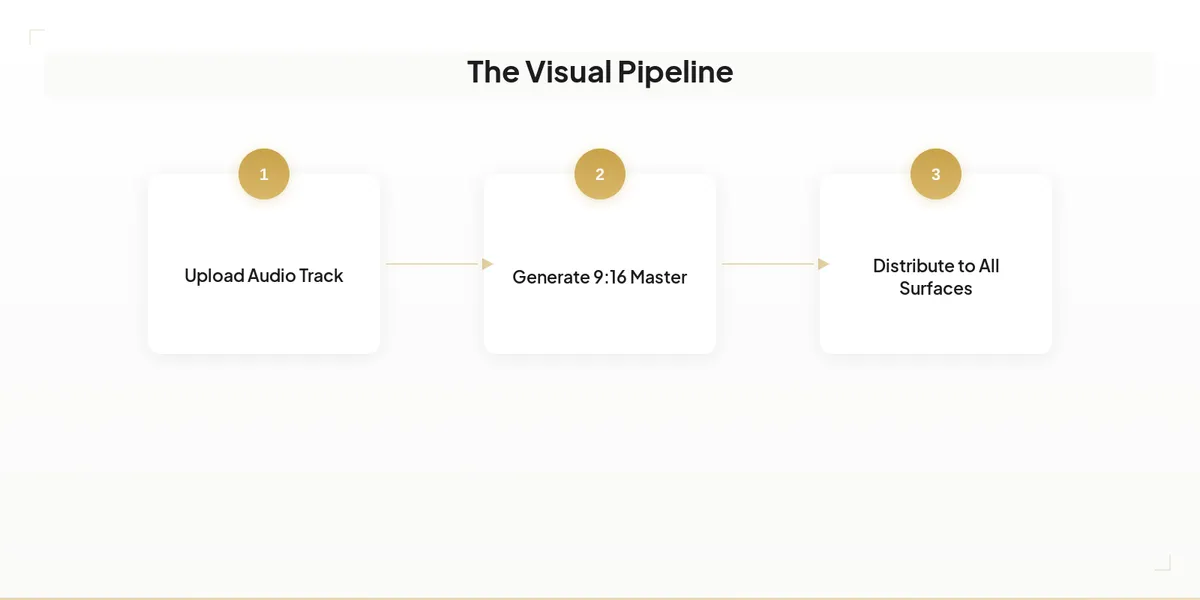Click the gold step 2 number badge
The width and height of the screenshot is (1200, 600).
[600, 174]
